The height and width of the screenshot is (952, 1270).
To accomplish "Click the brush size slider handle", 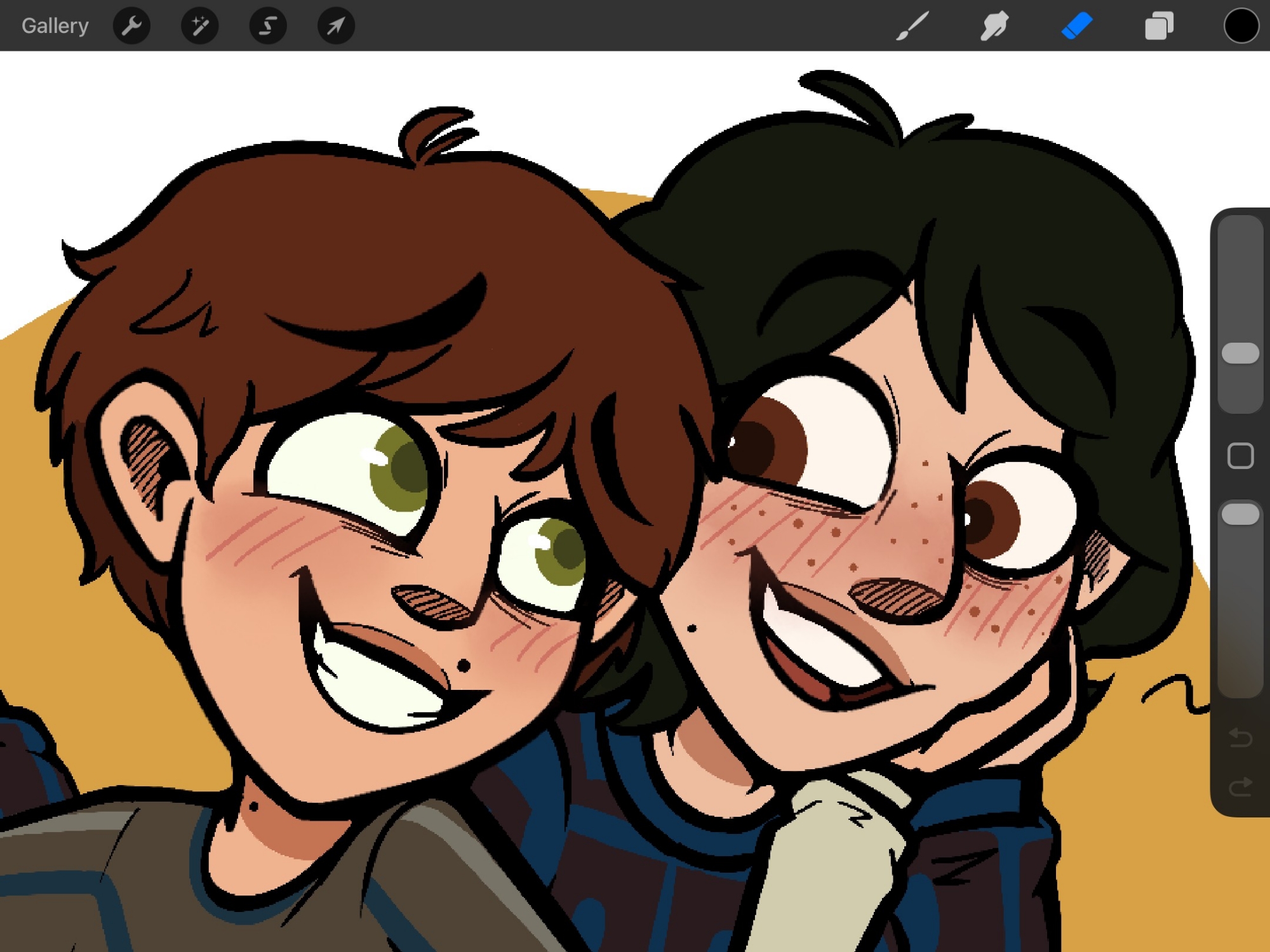I will tap(1240, 354).
